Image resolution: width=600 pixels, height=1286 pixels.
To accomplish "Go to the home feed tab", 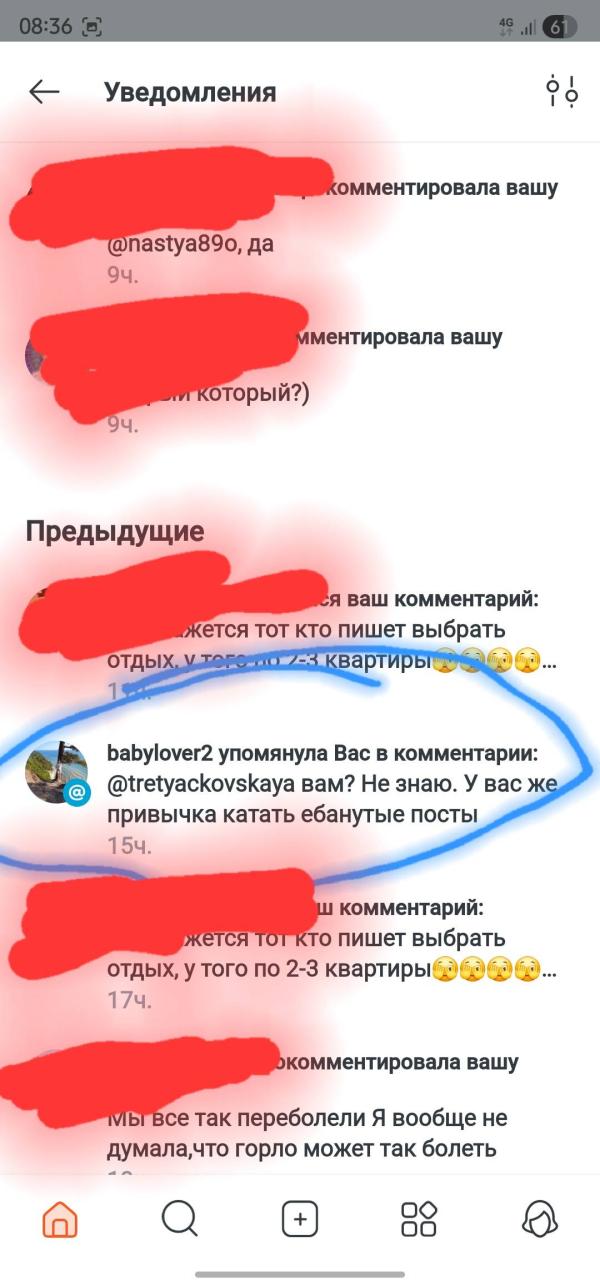I will [60, 1219].
